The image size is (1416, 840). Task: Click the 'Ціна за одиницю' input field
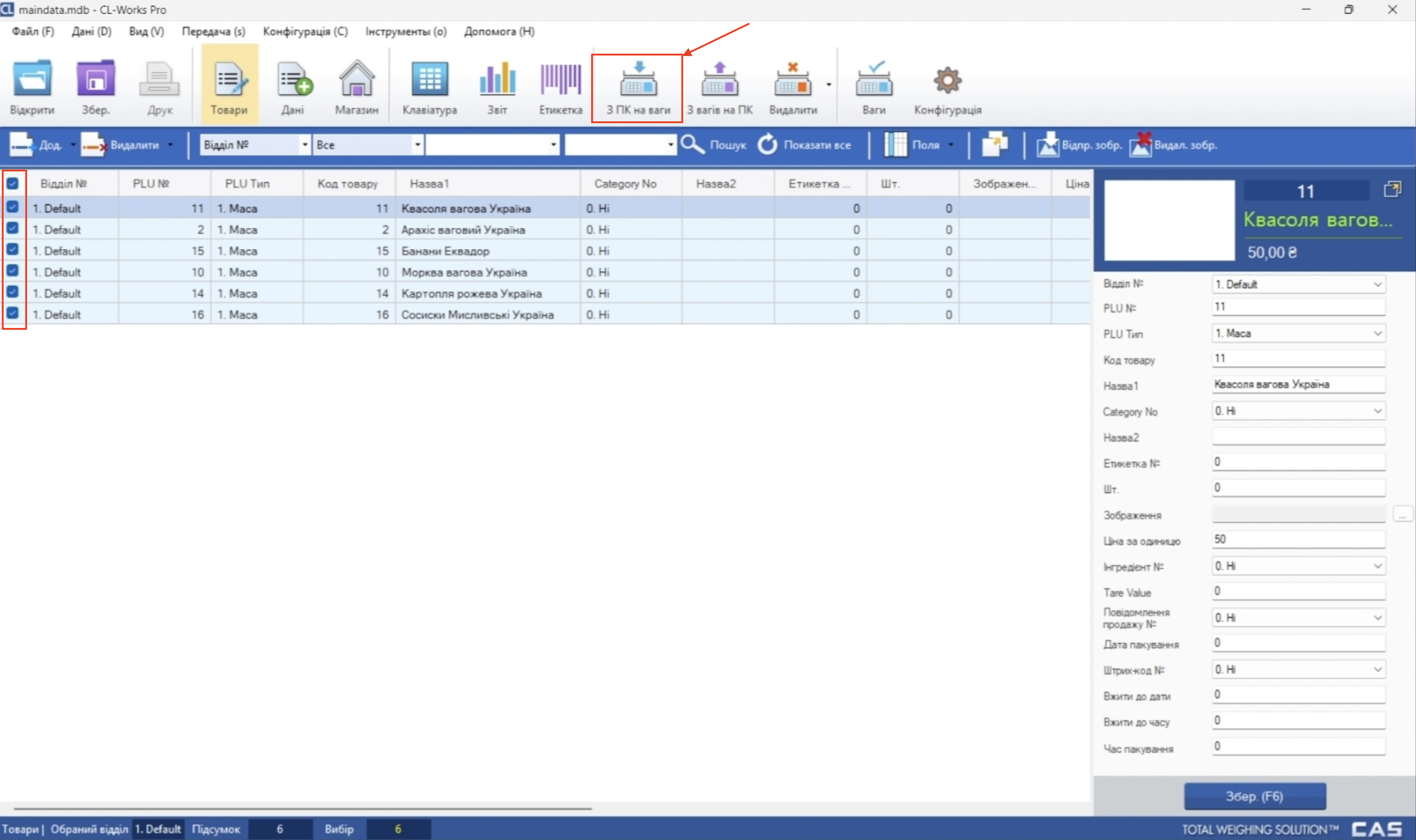pyautogui.click(x=1298, y=540)
